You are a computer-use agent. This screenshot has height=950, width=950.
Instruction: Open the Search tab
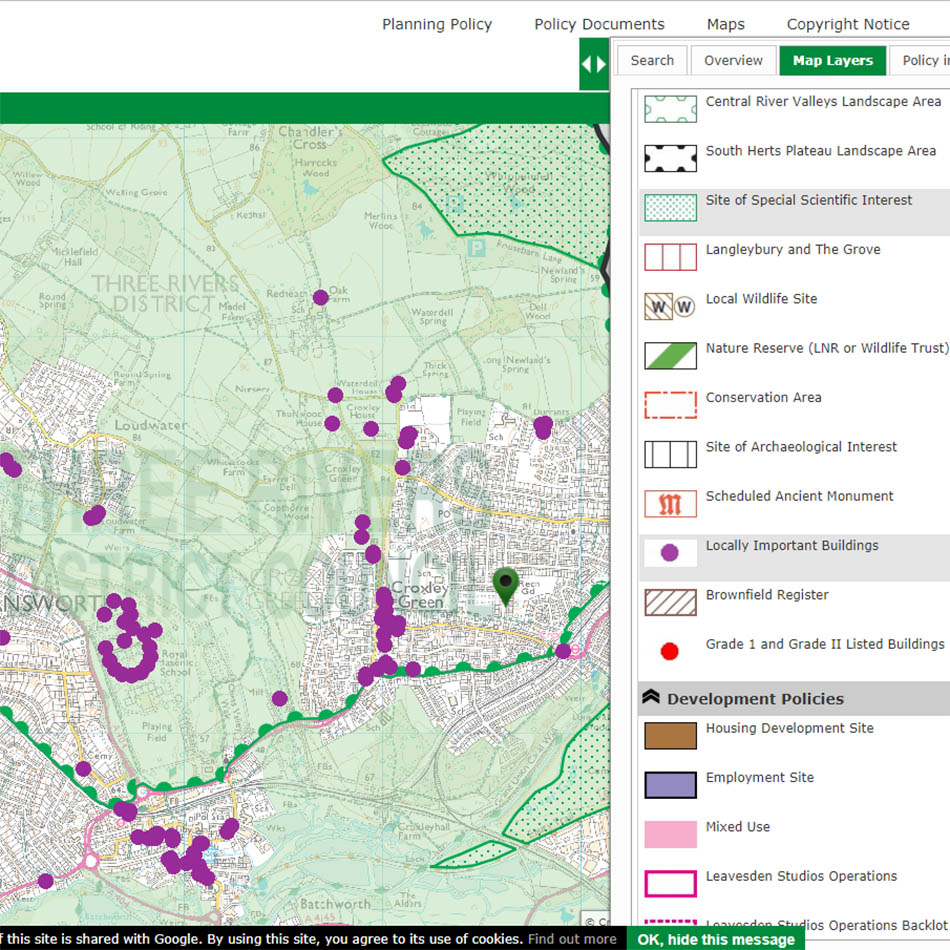point(652,61)
